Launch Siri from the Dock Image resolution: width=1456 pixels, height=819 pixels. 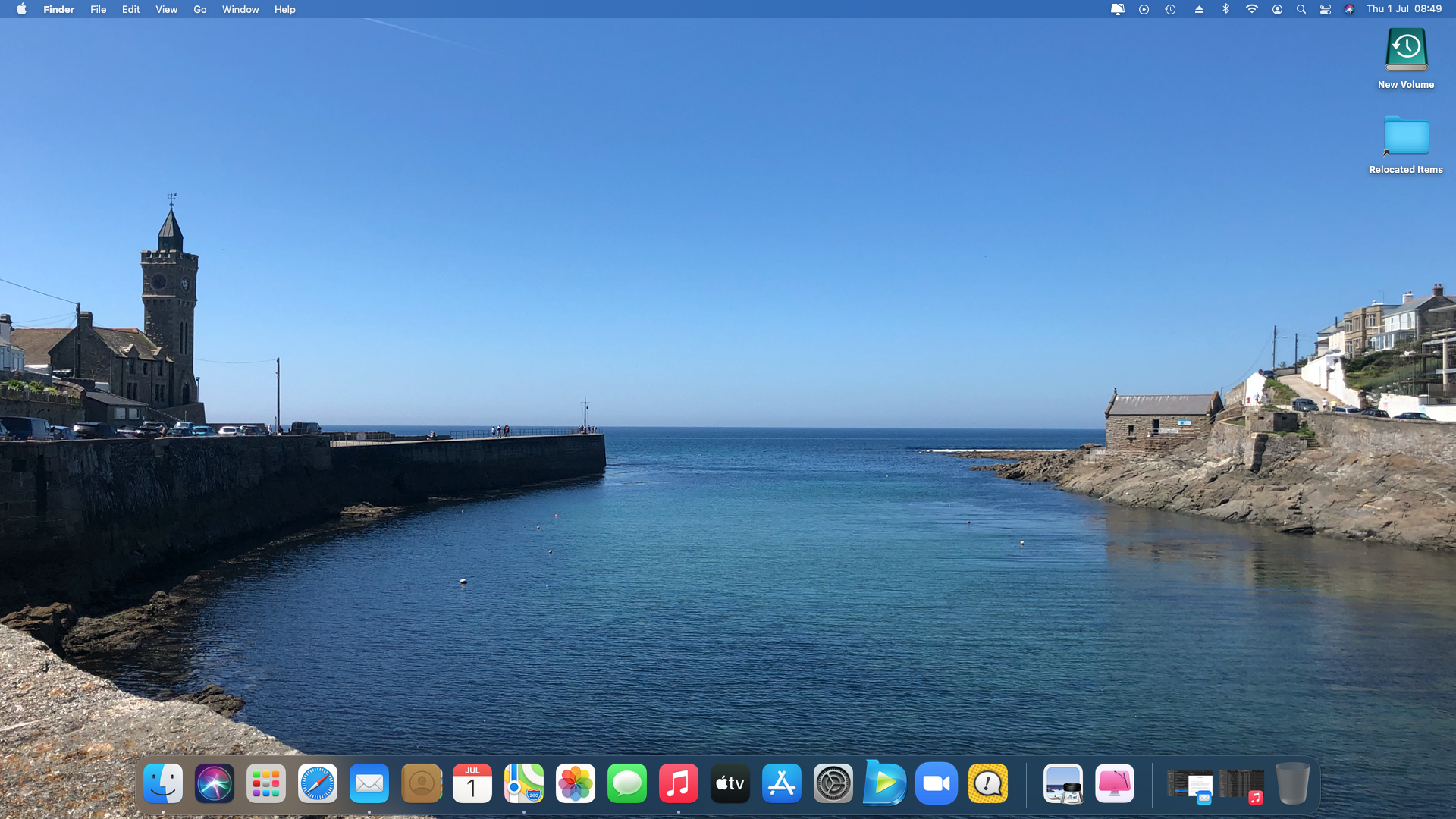click(215, 783)
